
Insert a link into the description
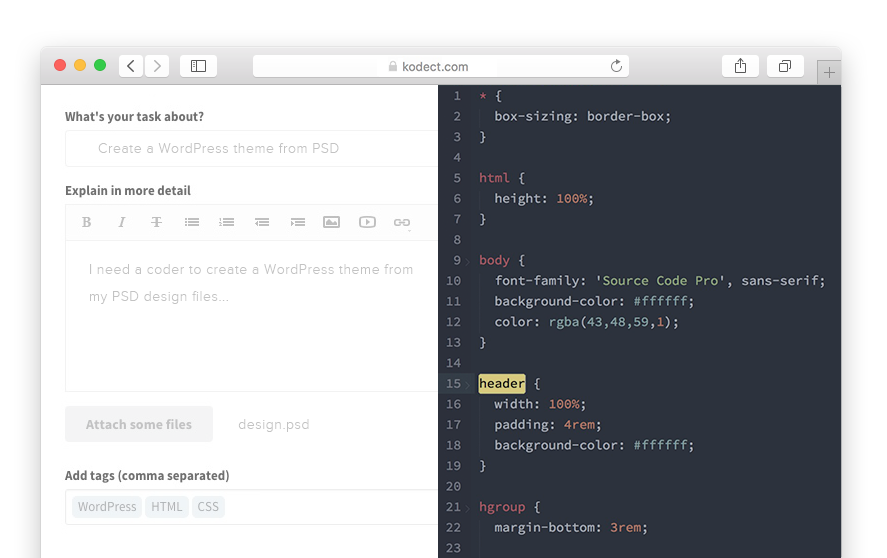tap(402, 222)
